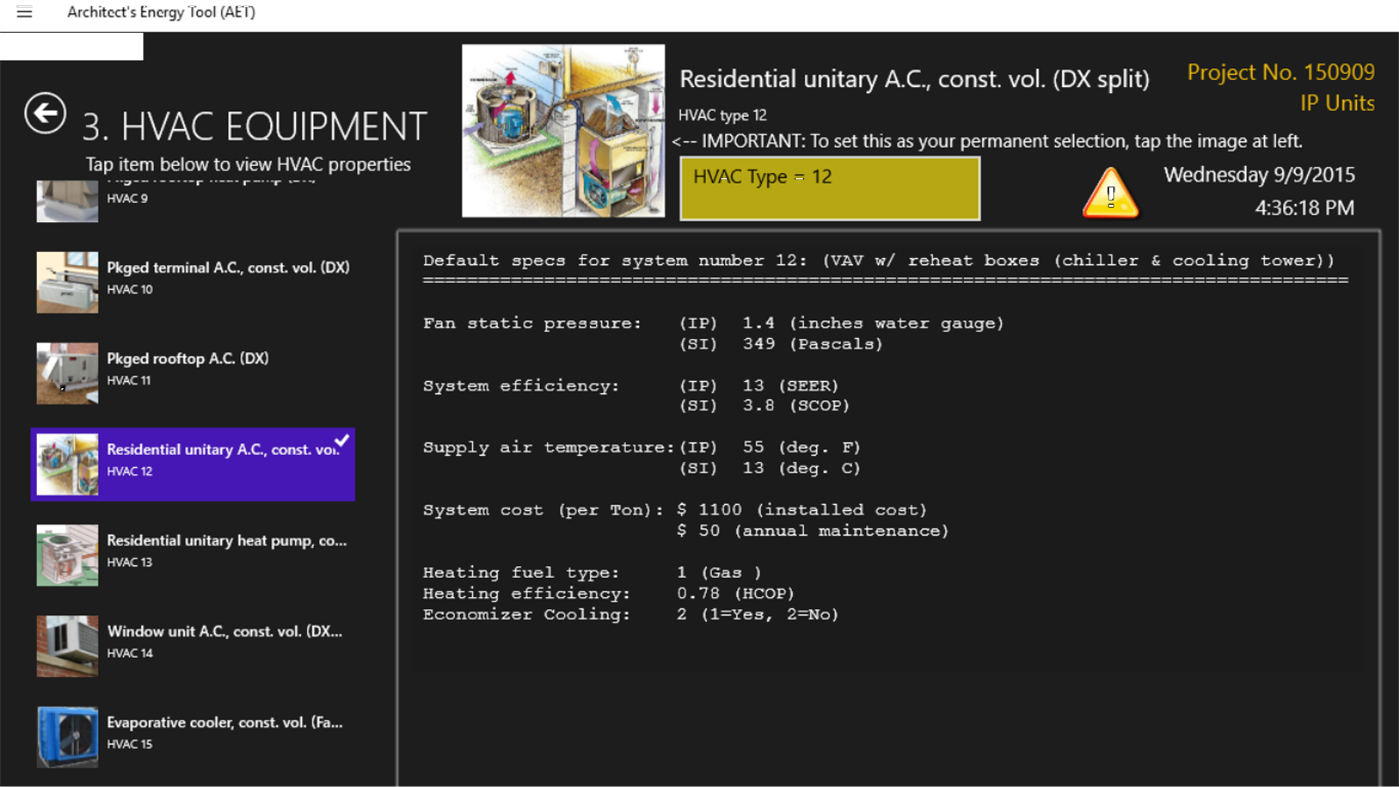Image resolution: width=1399 pixels, height=787 pixels.
Task: Click the Window unit A.C. thumbnail icon
Action: [66, 645]
